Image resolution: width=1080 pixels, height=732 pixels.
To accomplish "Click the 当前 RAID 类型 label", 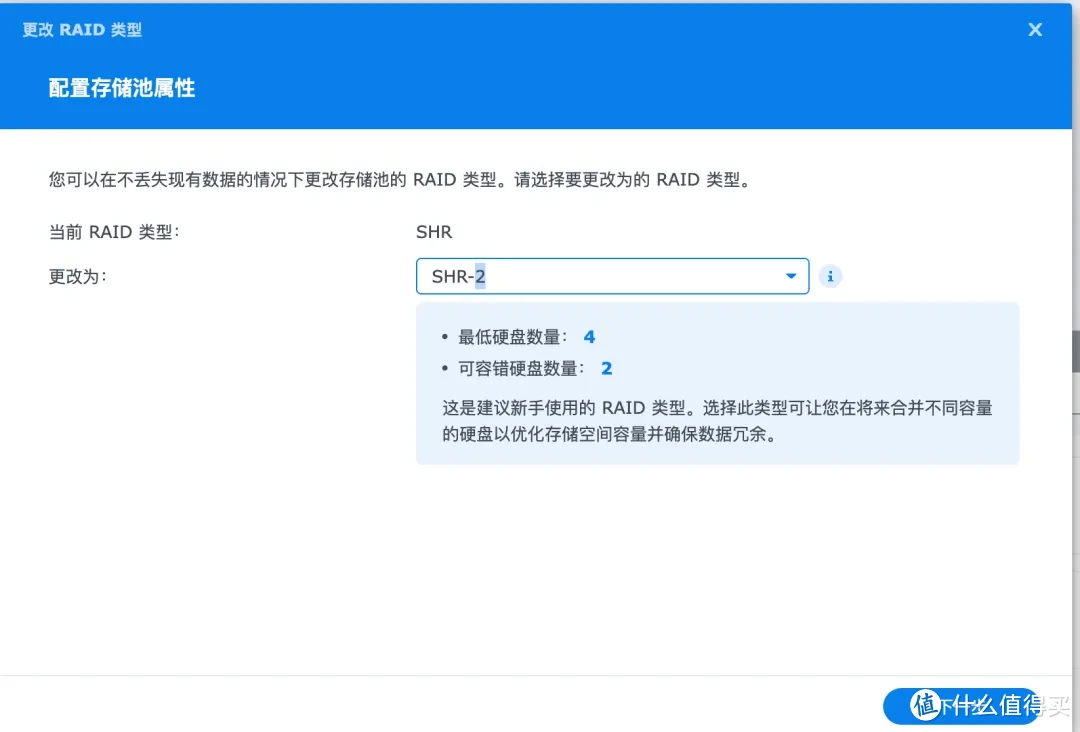I will point(113,231).
